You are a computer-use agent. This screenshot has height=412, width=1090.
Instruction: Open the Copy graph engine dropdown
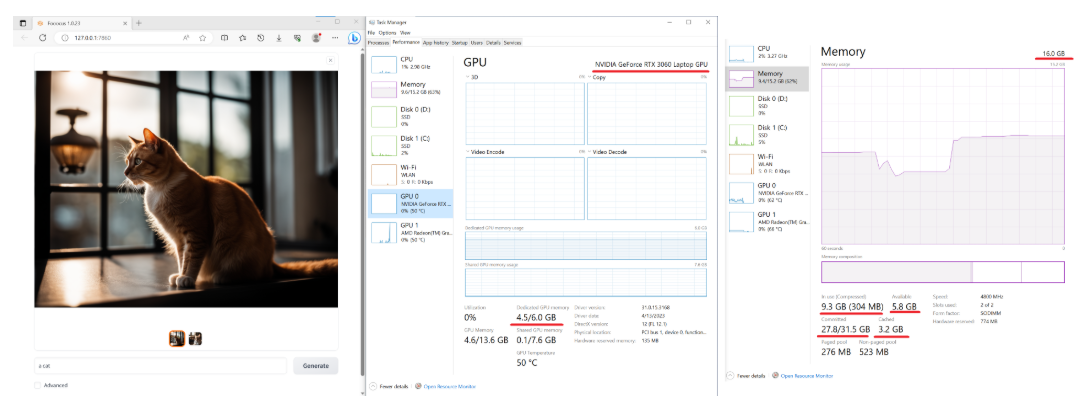coord(590,77)
